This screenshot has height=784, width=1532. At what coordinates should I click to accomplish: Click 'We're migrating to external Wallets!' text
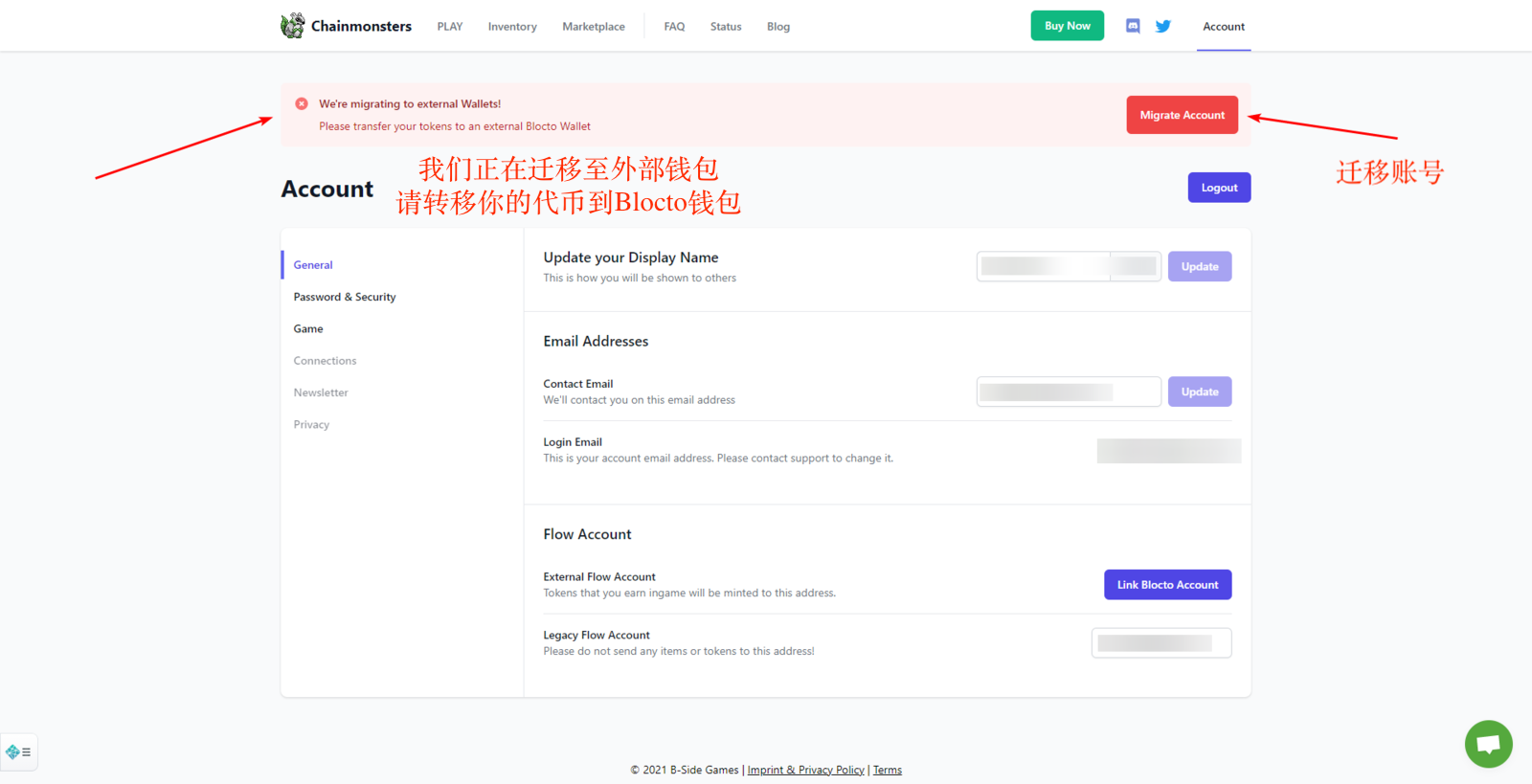(x=410, y=103)
